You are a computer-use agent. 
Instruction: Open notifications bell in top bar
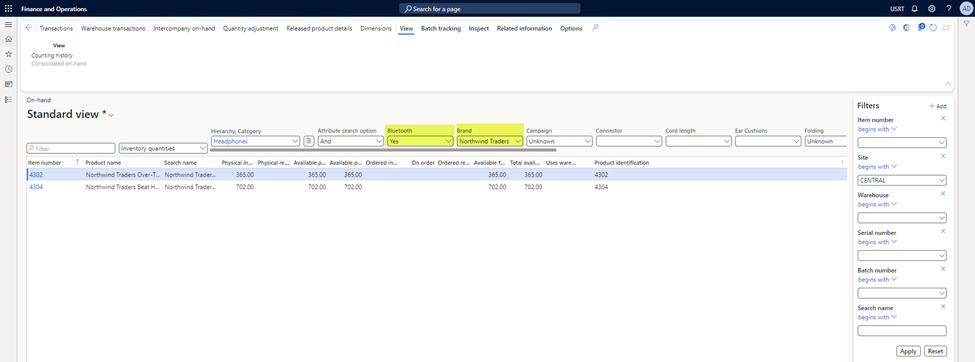pyautogui.click(x=914, y=9)
